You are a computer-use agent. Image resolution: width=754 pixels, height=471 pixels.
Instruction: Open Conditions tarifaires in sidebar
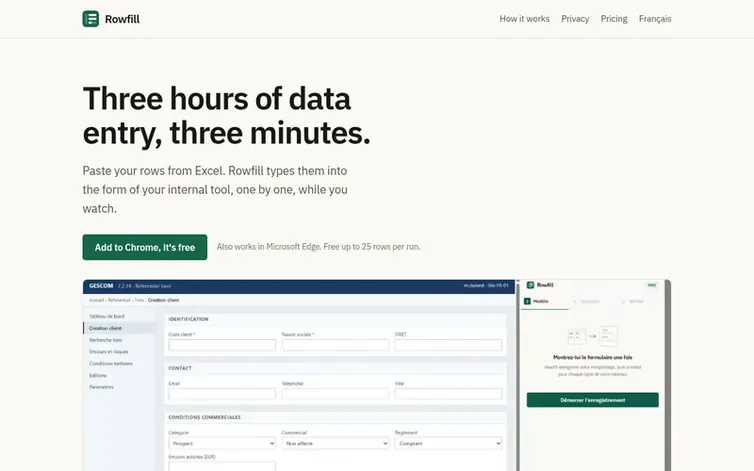point(111,363)
